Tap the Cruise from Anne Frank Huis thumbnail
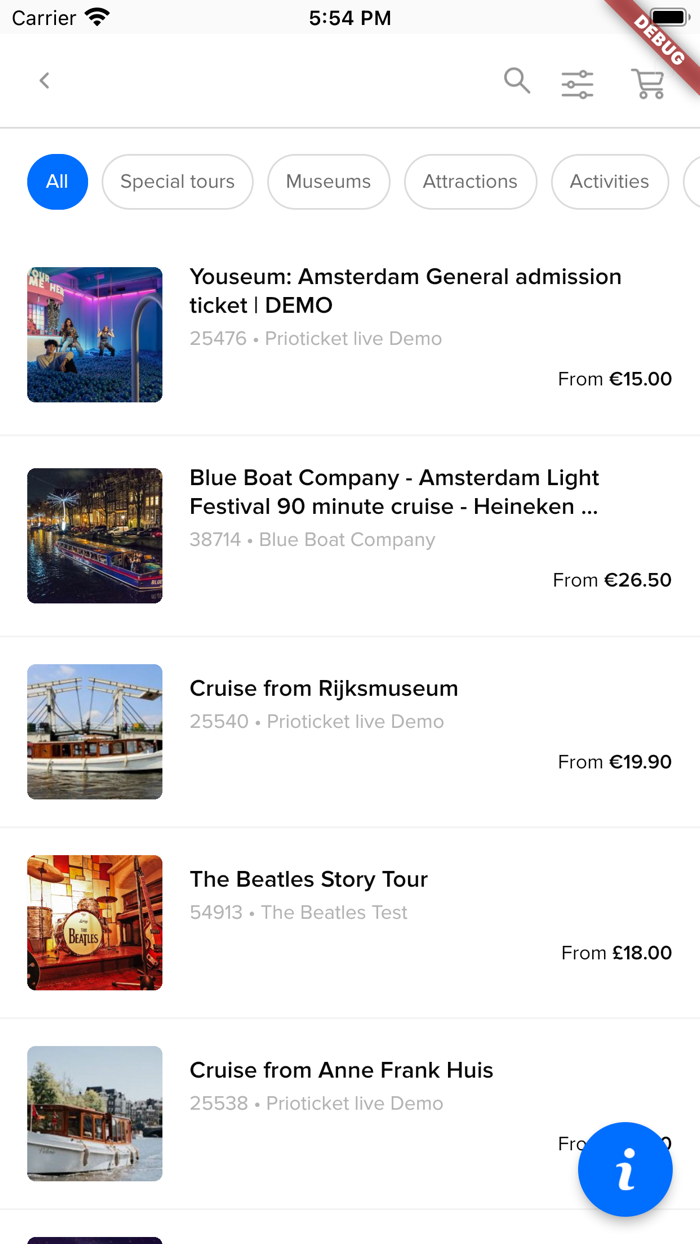This screenshot has width=700, height=1244. pos(94,1113)
